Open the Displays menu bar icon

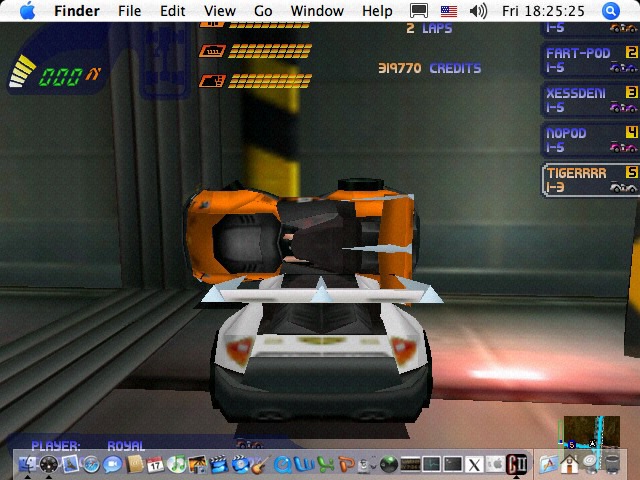pos(419,11)
